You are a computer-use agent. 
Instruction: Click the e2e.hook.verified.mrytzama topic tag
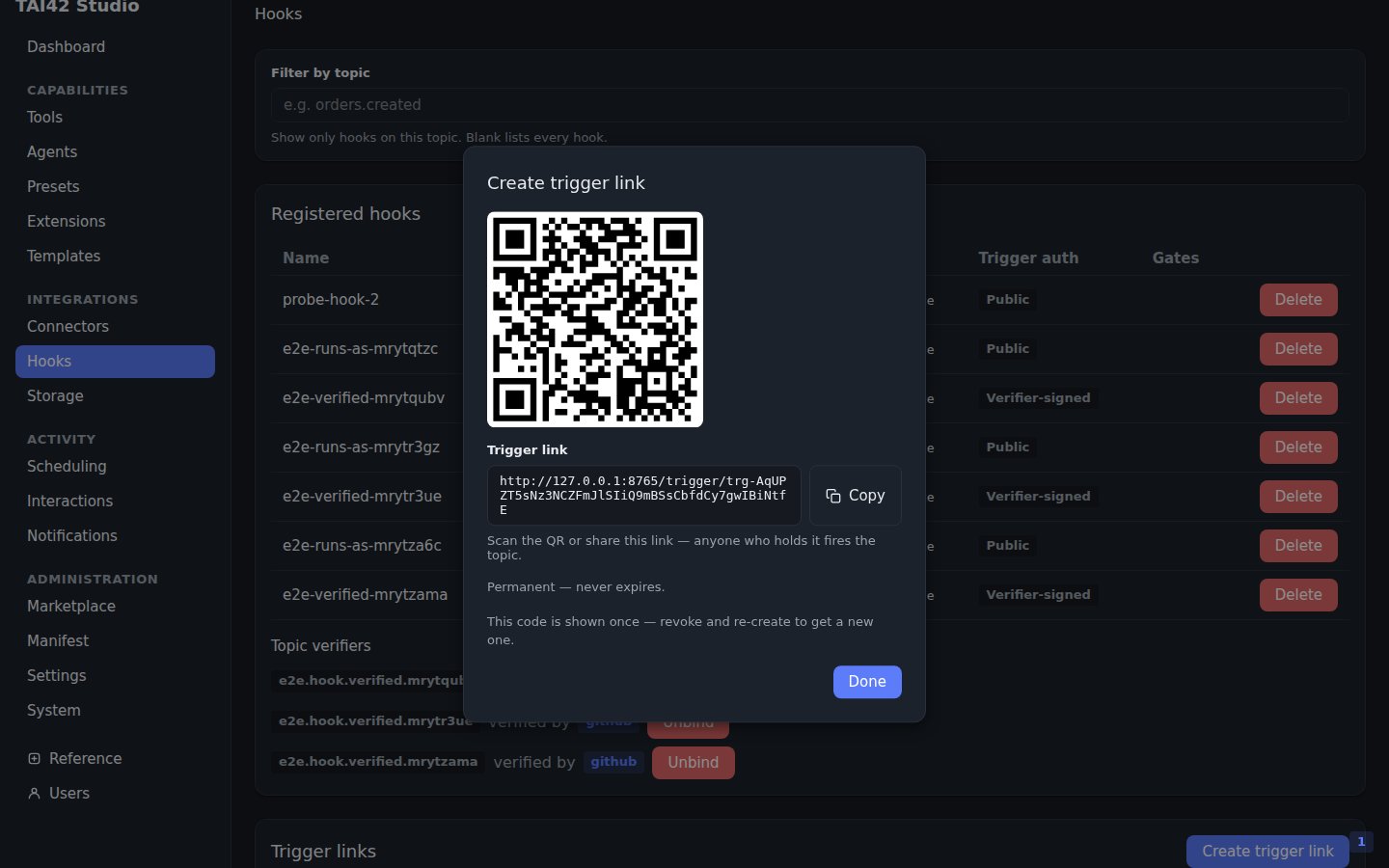[x=378, y=762]
